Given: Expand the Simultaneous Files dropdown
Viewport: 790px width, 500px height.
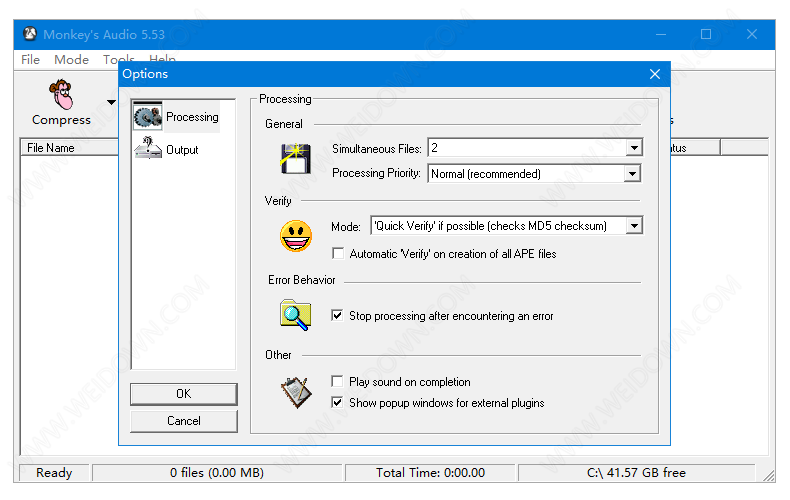Looking at the screenshot, I should point(634,148).
